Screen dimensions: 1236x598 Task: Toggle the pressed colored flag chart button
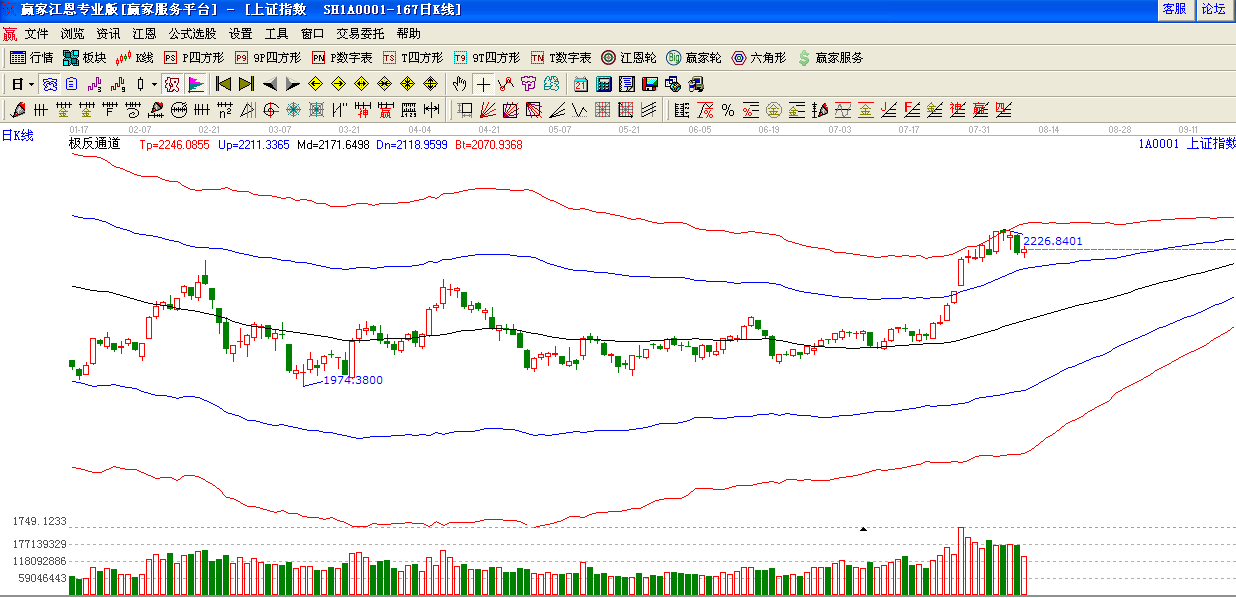[x=196, y=84]
